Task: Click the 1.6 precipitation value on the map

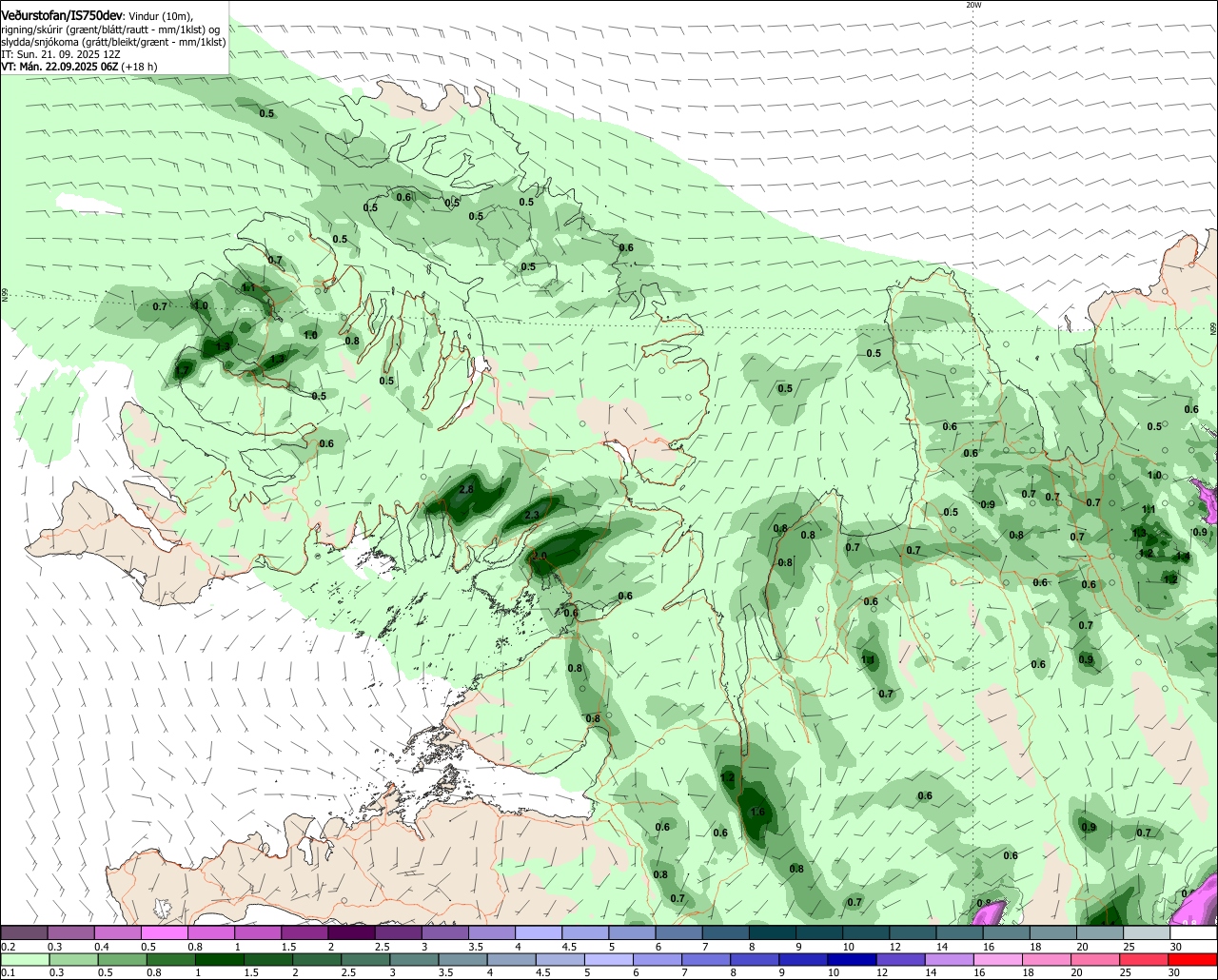Action: [x=757, y=812]
